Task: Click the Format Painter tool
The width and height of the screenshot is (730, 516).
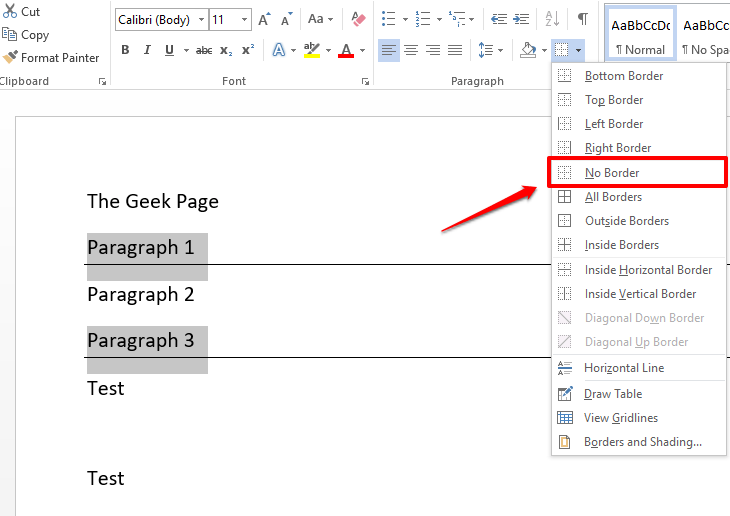Action: click(x=51, y=58)
